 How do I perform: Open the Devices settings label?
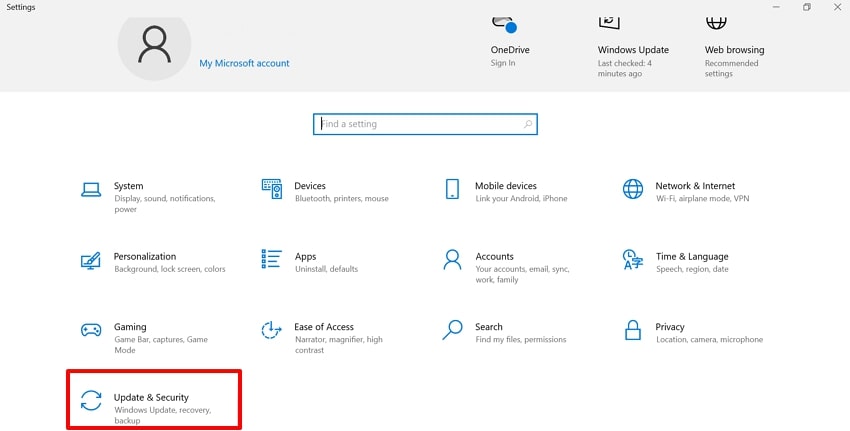click(310, 186)
